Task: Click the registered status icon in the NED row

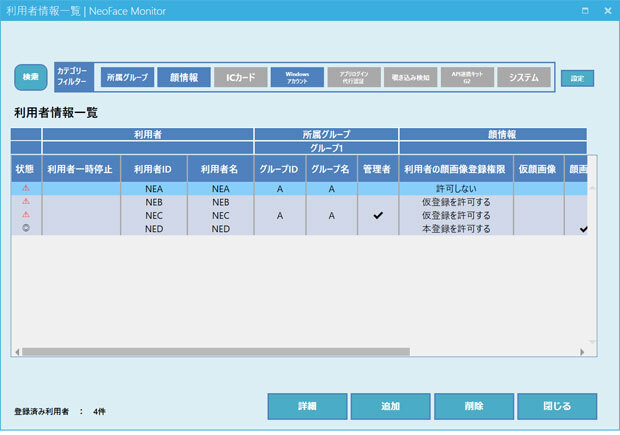Action: click(x=26, y=229)
